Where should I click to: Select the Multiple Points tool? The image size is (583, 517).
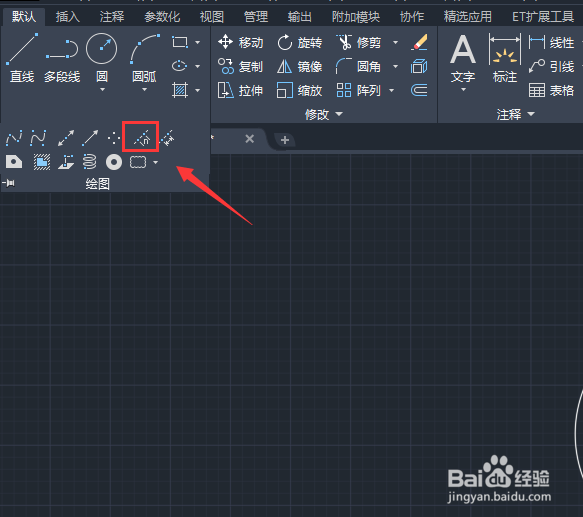pyautogui.click(x=114, y=138)
